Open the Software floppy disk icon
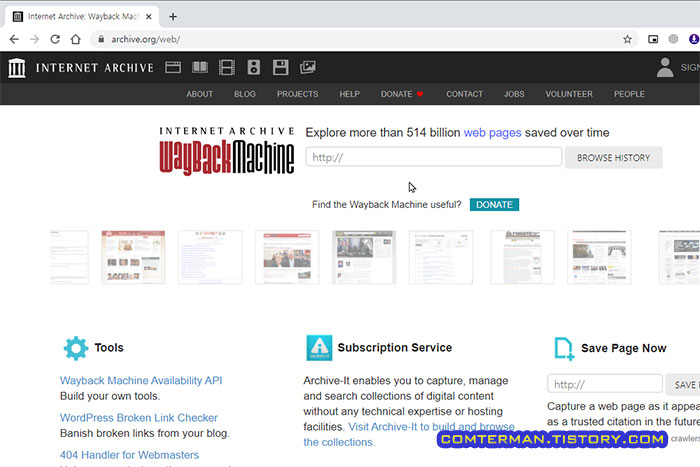The image size is (700, 467). pyautogui.click(x=280, y=67)
